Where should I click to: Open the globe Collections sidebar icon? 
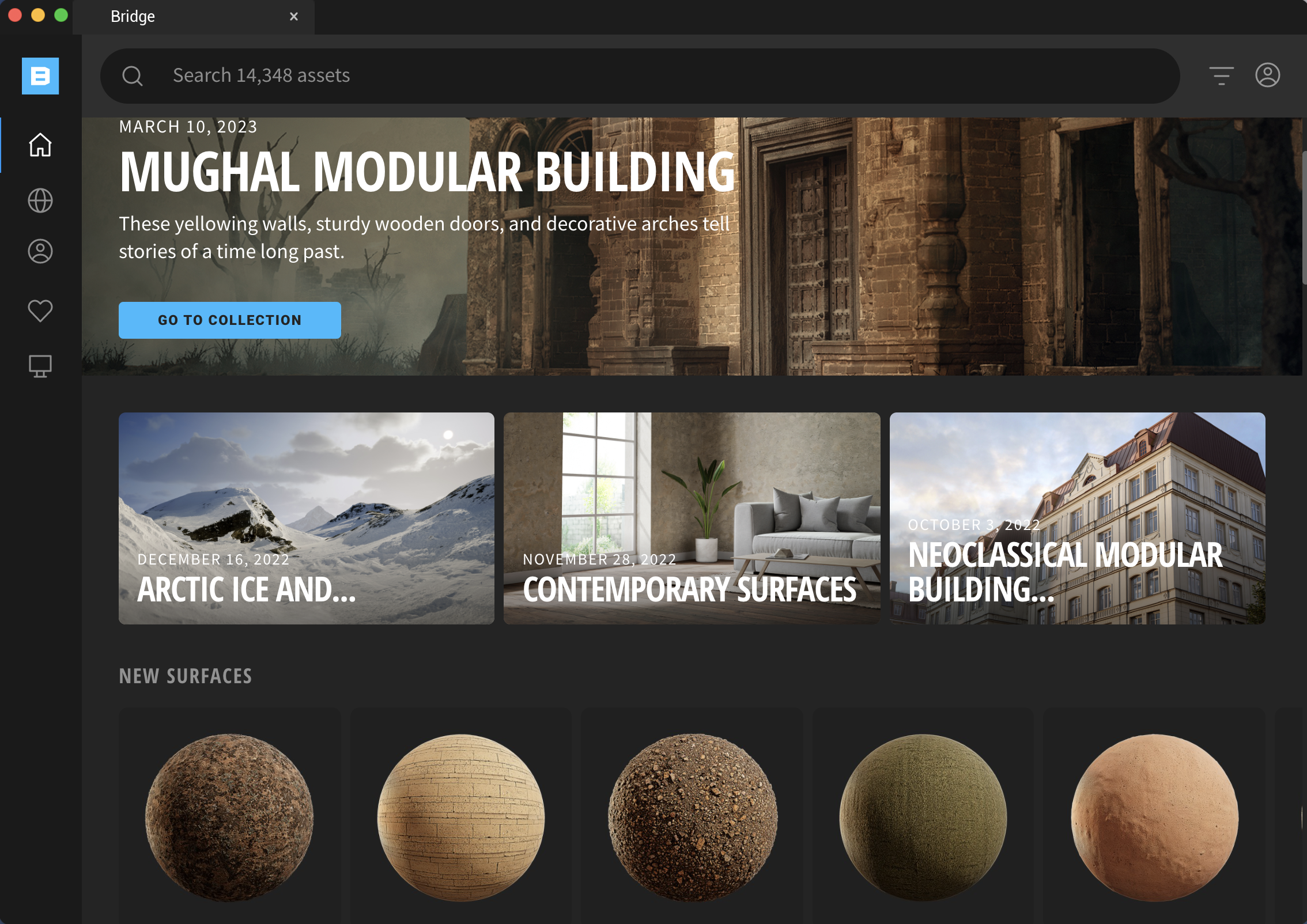tap(40, 200)
